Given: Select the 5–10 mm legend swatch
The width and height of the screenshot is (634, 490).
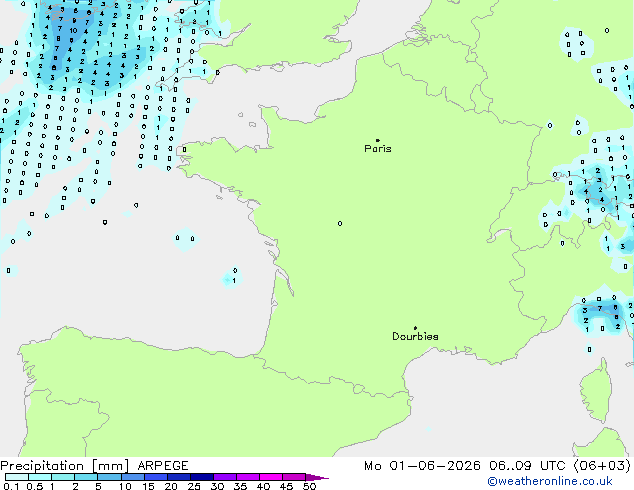Looking at the screenshot, I should point(109,477).
